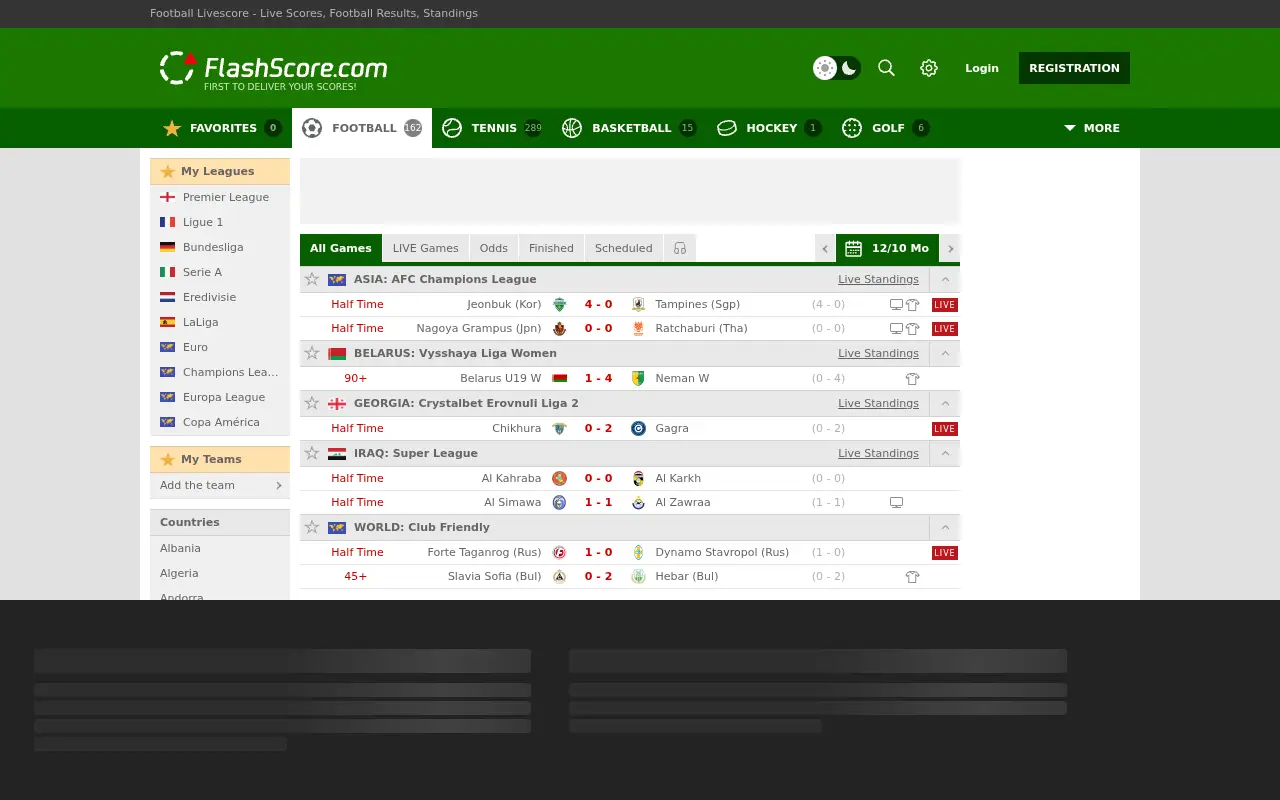Collapse the Iraq Super League section

945,453
